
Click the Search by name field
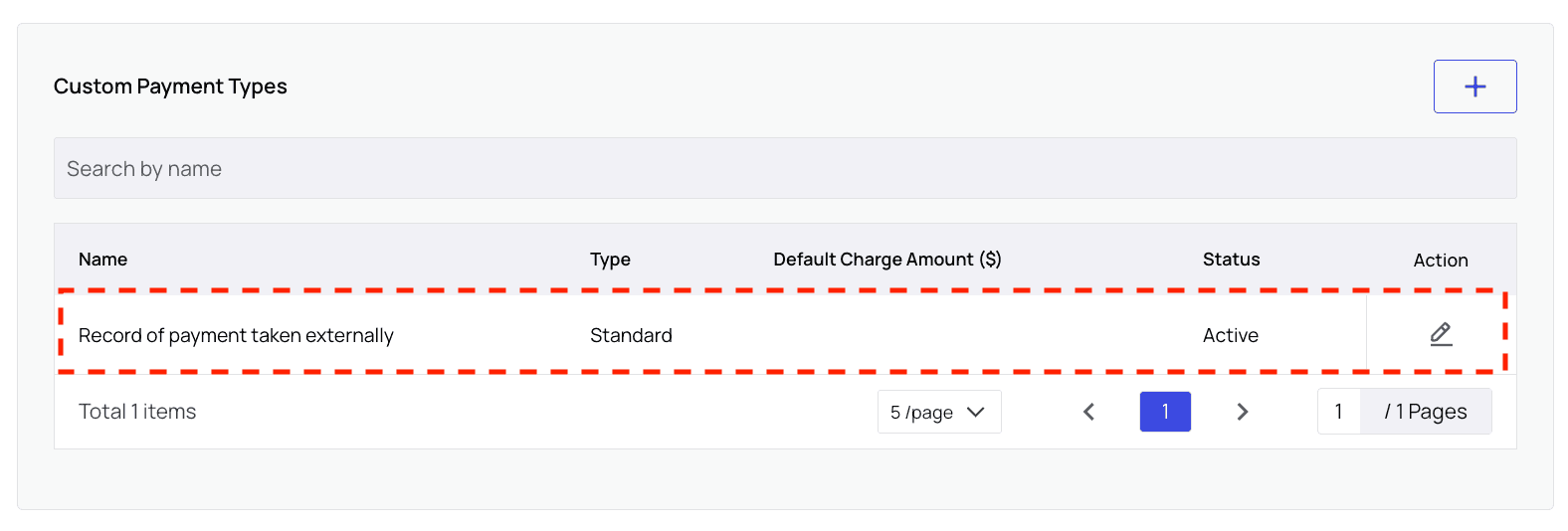[784, 169]
